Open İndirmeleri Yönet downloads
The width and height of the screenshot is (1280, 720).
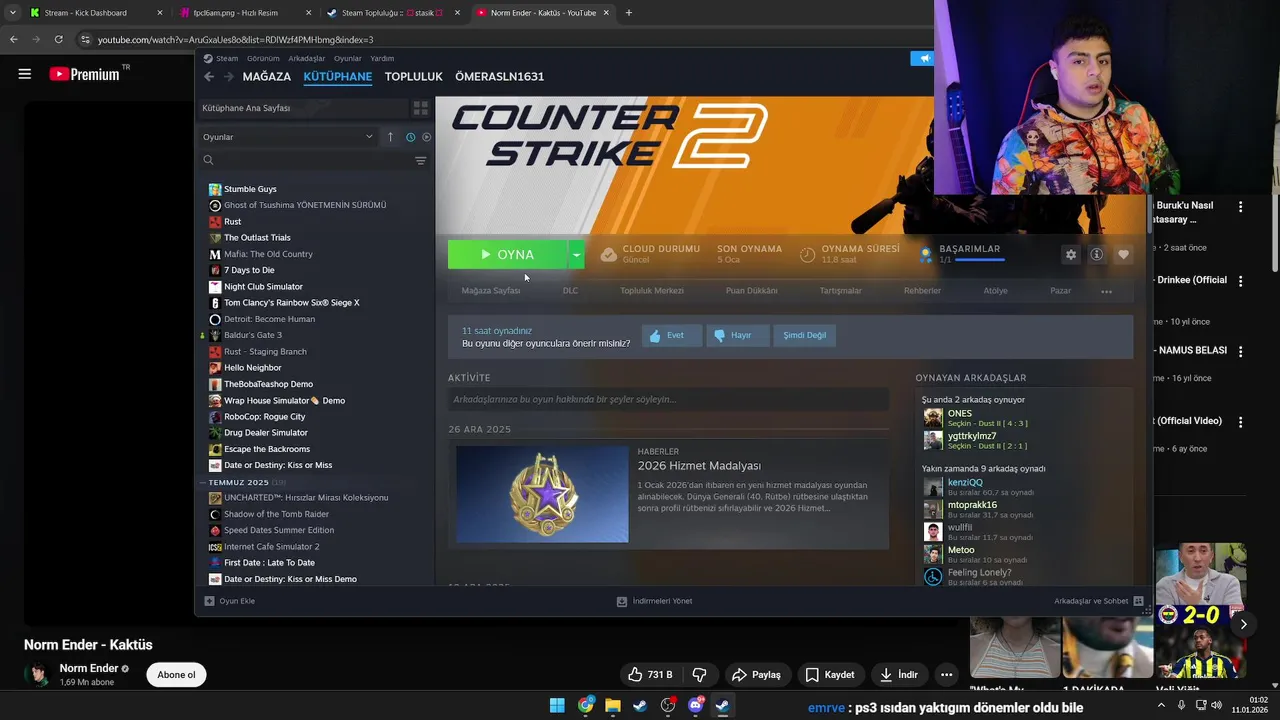(x=655, y=601)
